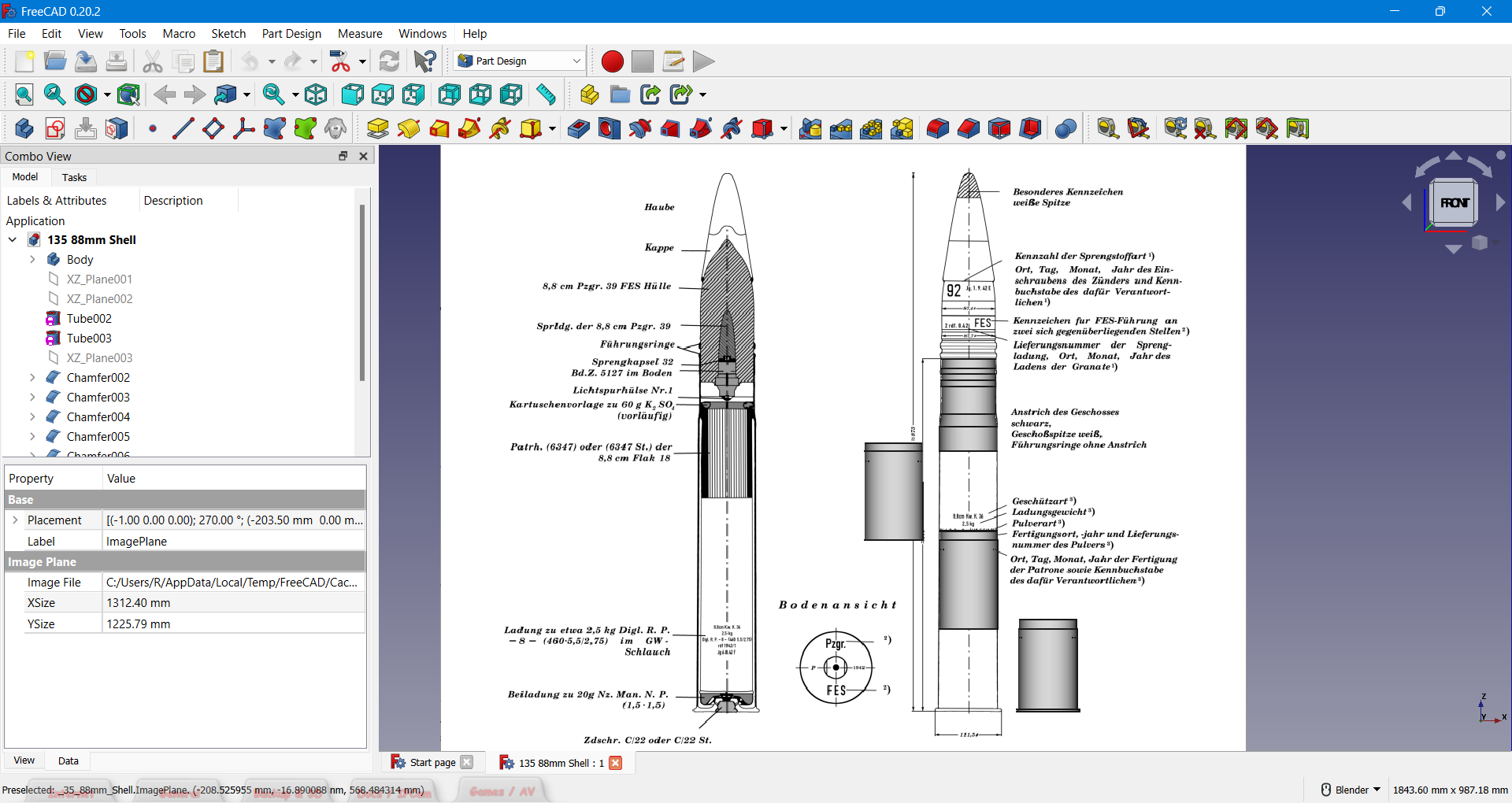Select the Mirrored transformation tool
This screenshot has height=803, width=1512.
click(810, 128)
